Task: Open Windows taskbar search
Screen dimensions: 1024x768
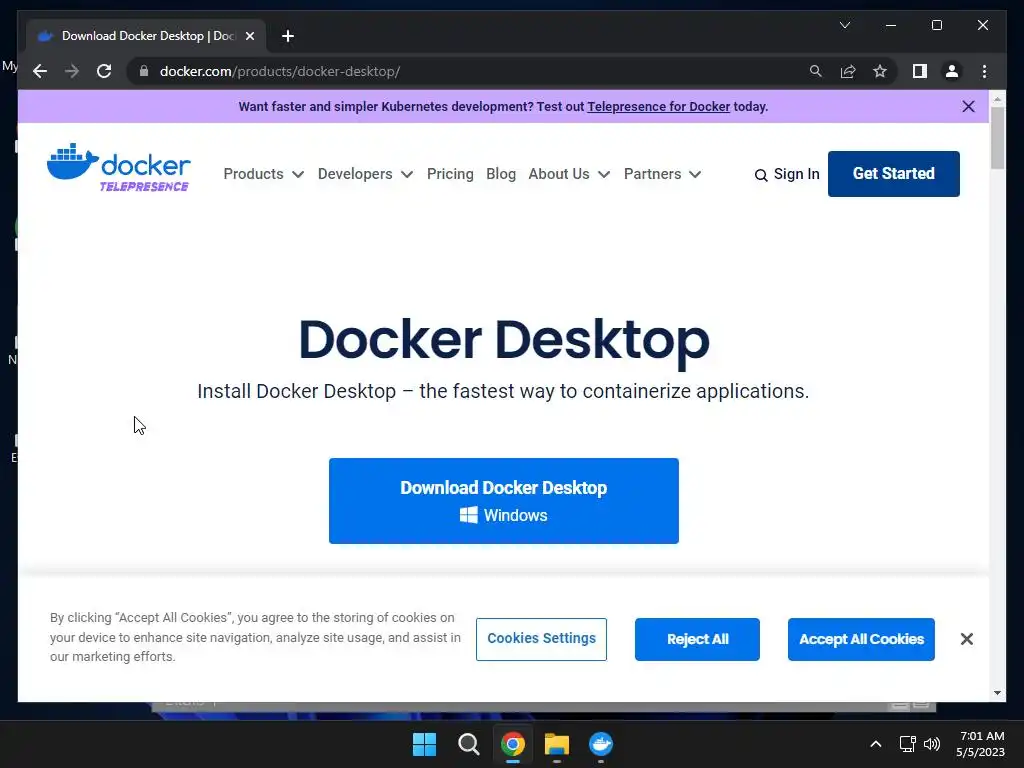Action: (468, 744)
